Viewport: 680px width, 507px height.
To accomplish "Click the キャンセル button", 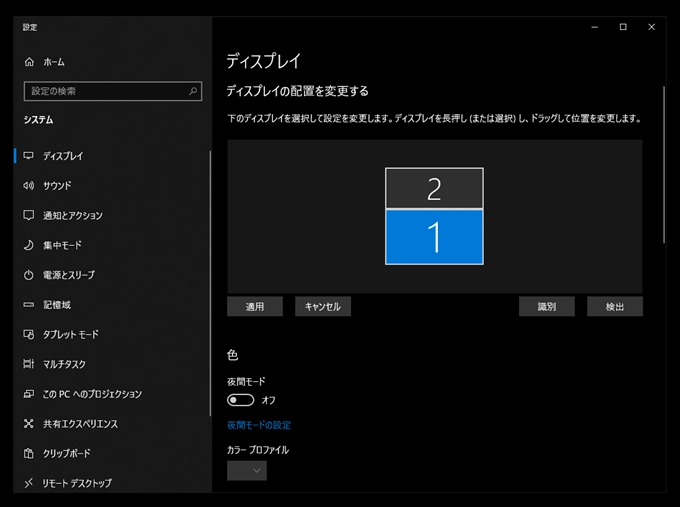I will point(323,307).
